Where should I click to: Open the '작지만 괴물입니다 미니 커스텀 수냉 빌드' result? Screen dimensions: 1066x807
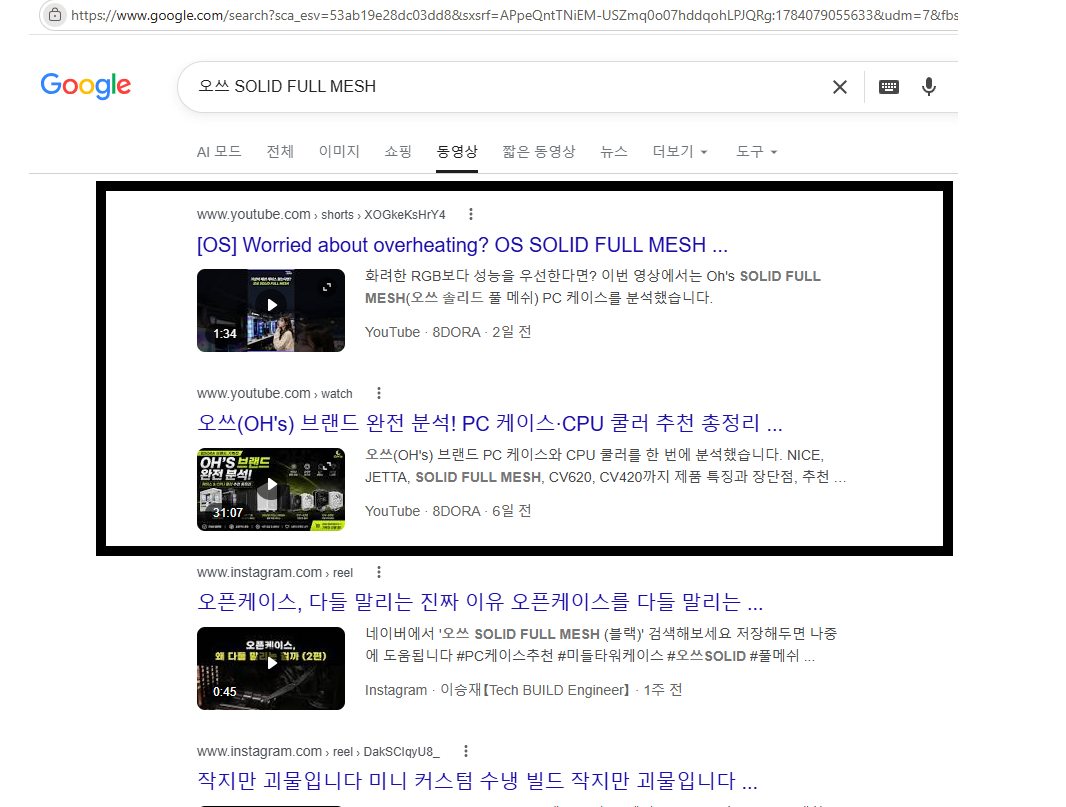477,781
